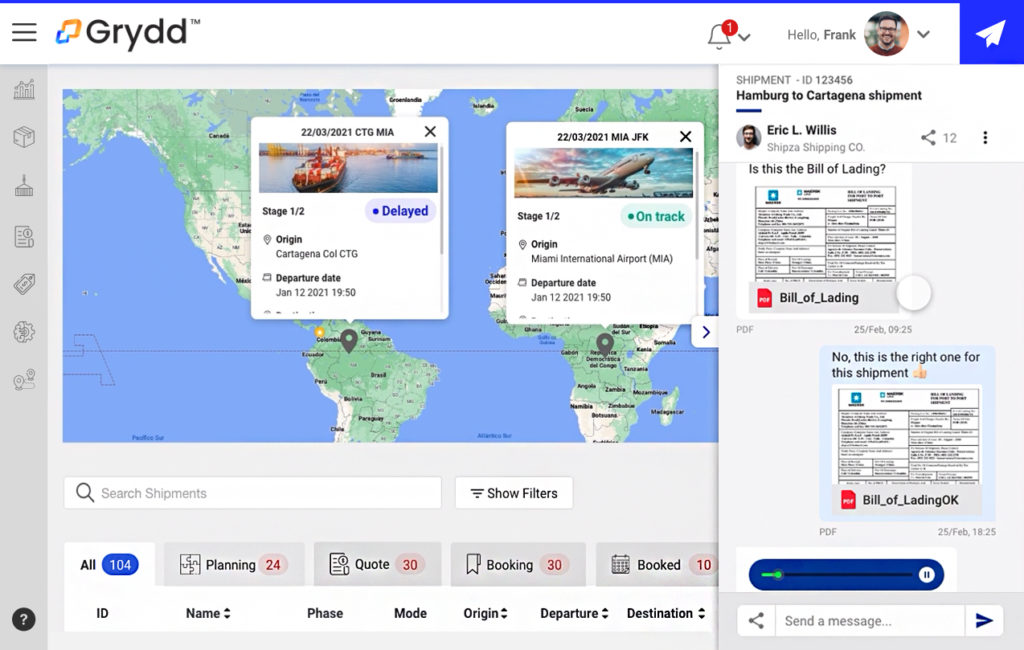Click the map pin over Congo
This screenshot has height=650, width=1024.
(x=605, y=344)
